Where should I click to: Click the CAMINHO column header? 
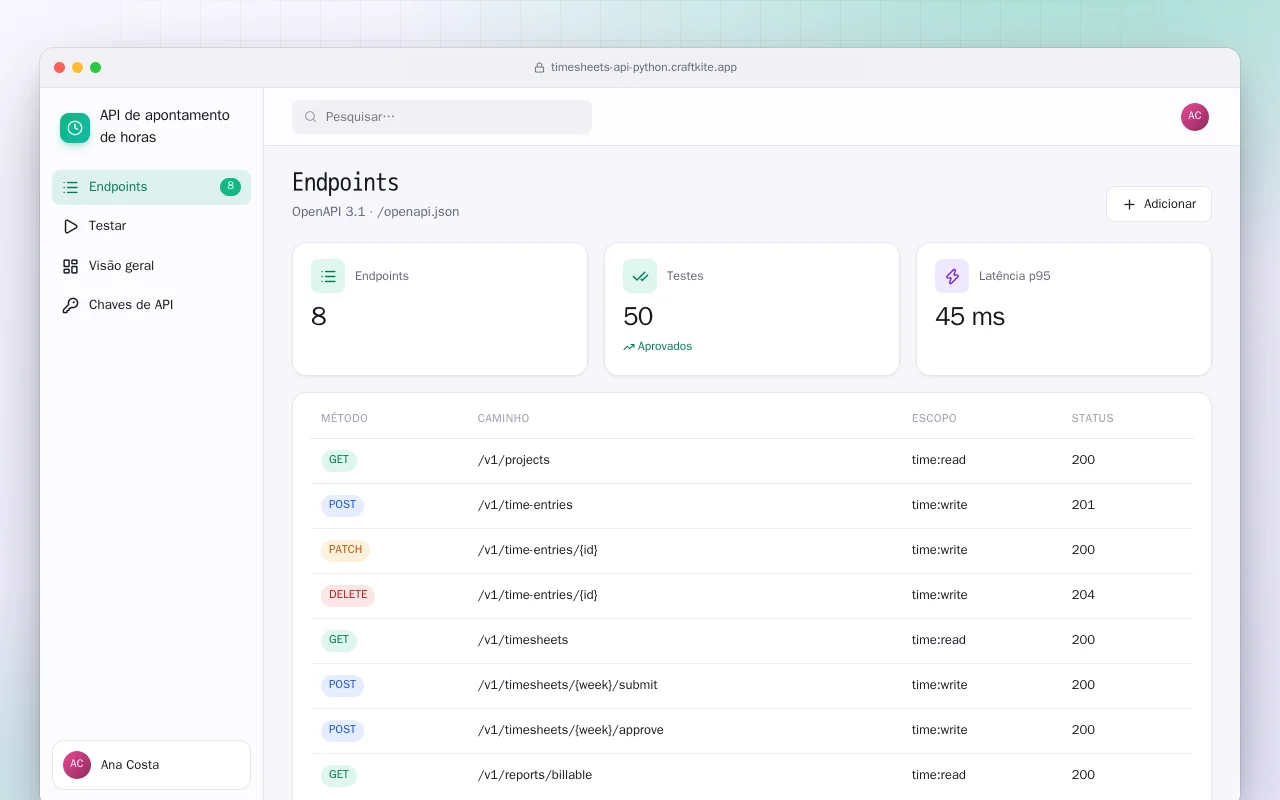click(503, 418)
